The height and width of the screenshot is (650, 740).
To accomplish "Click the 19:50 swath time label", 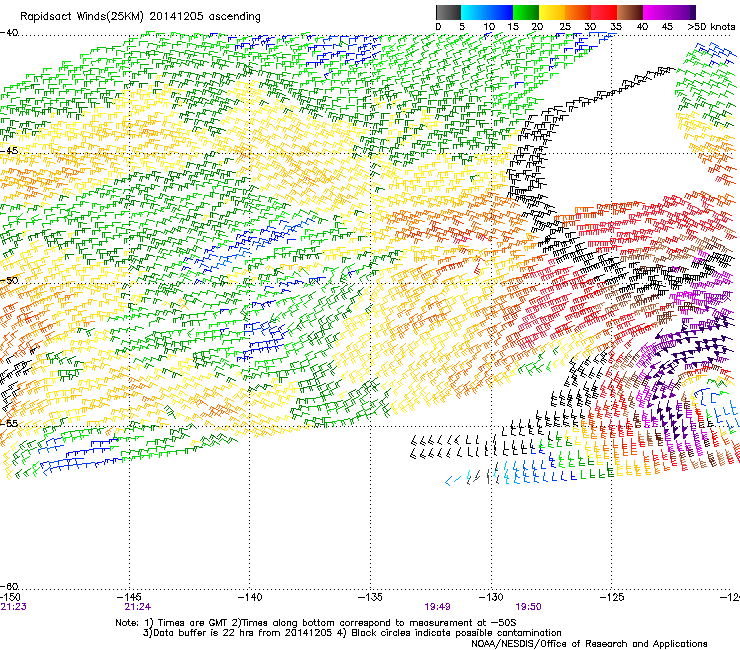I will 528,607.
